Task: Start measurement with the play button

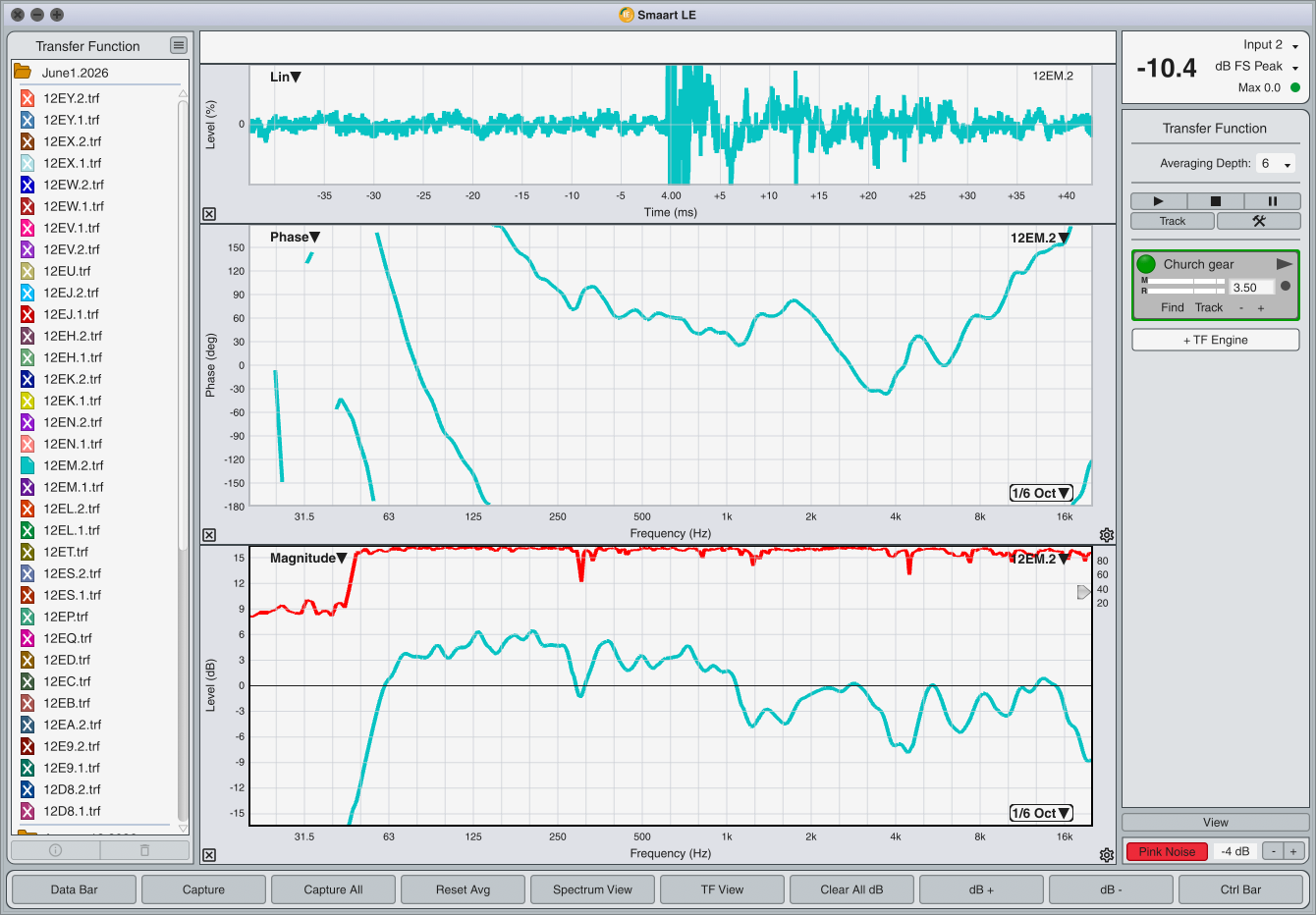Action: click(1159, 201)
